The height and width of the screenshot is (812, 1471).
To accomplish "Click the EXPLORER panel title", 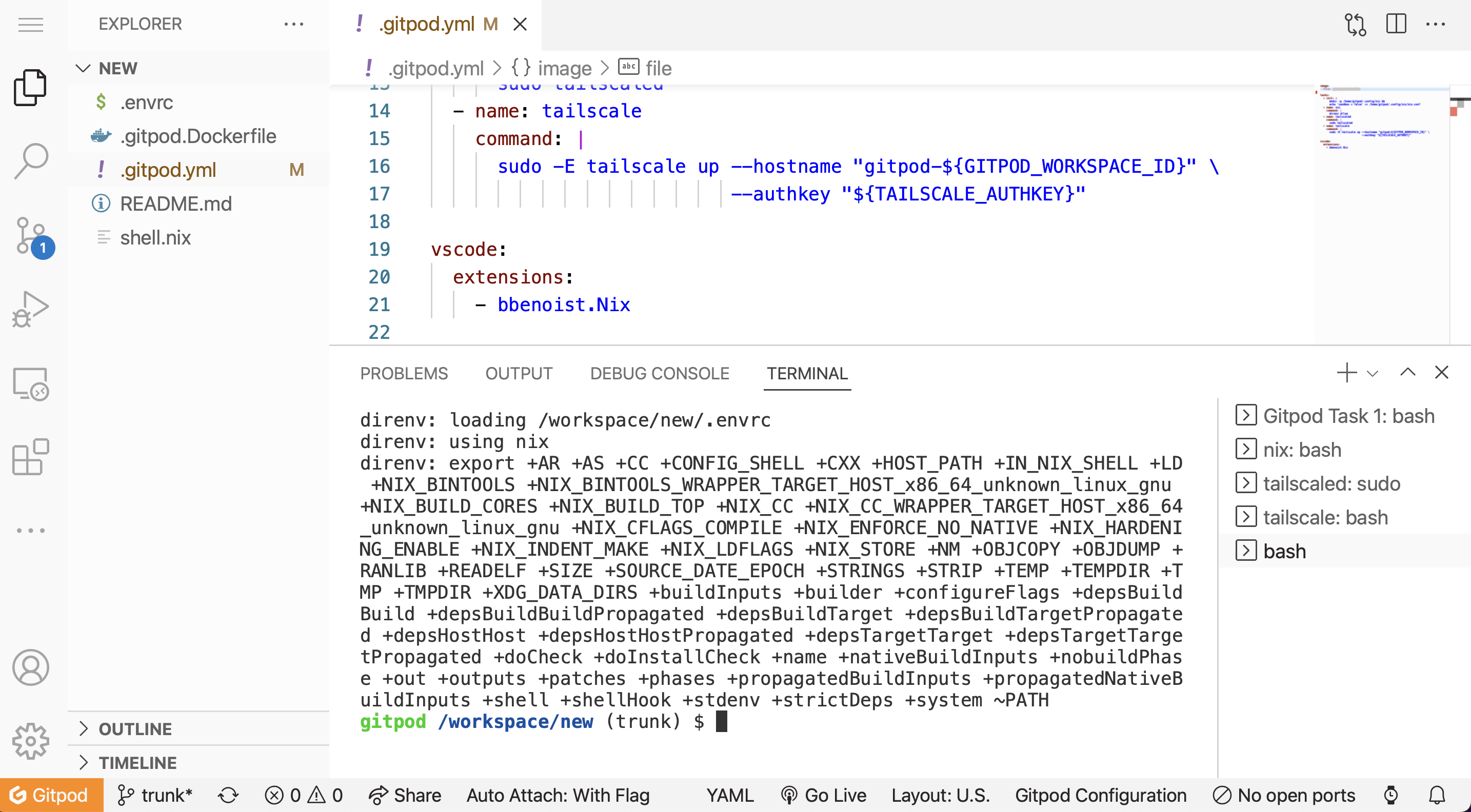I will [x=140, y=24].
